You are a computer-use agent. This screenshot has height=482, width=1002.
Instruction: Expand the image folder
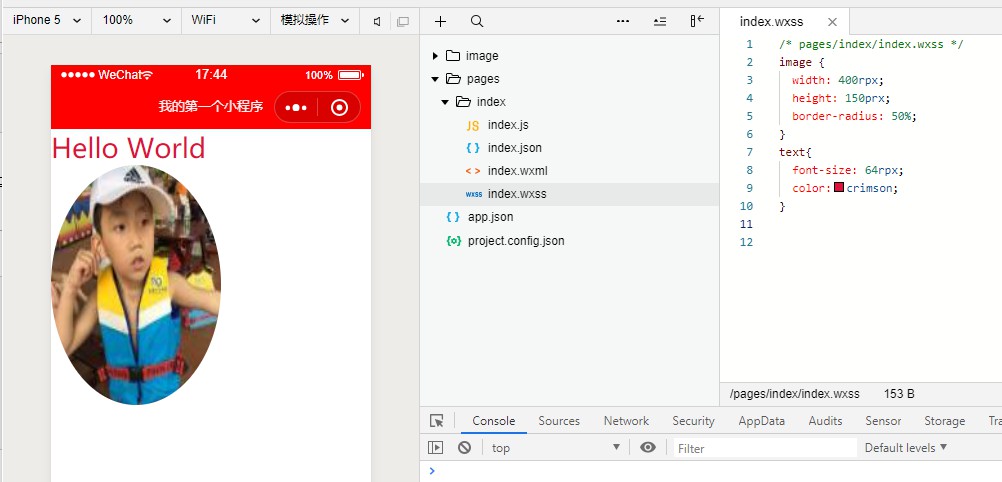click(x=435, y=56)
